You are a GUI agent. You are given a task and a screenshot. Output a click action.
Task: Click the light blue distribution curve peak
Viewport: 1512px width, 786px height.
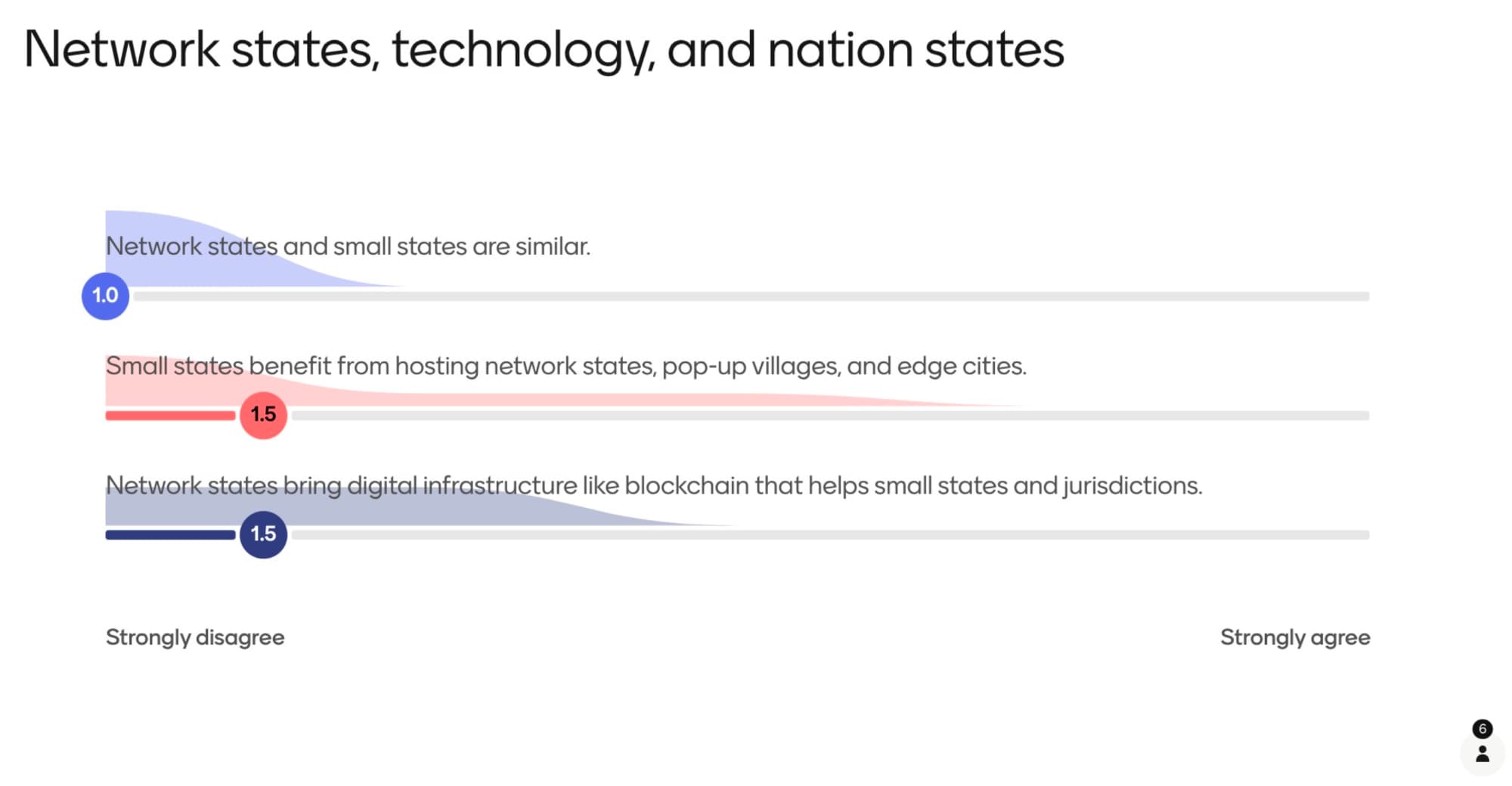pos(144,224)
